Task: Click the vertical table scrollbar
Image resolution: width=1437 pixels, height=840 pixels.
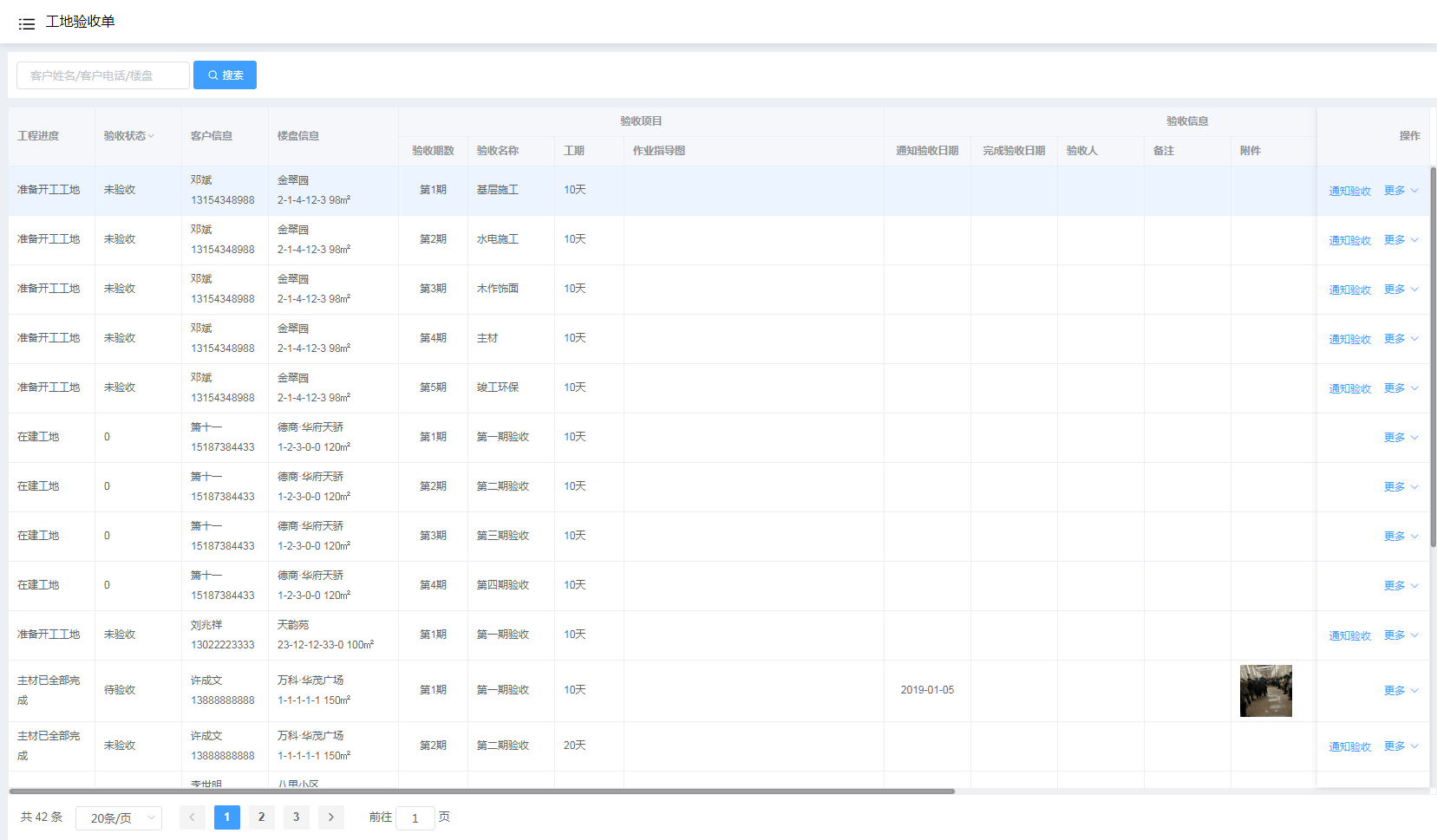Action: [1433, 355]
